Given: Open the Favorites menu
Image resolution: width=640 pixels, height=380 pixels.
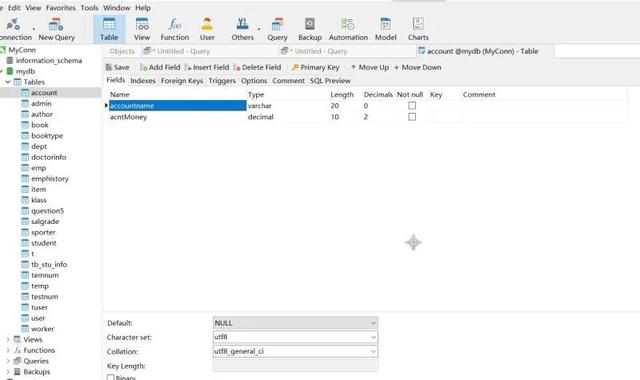Looking at the screenshot, I should coord(61,8).
